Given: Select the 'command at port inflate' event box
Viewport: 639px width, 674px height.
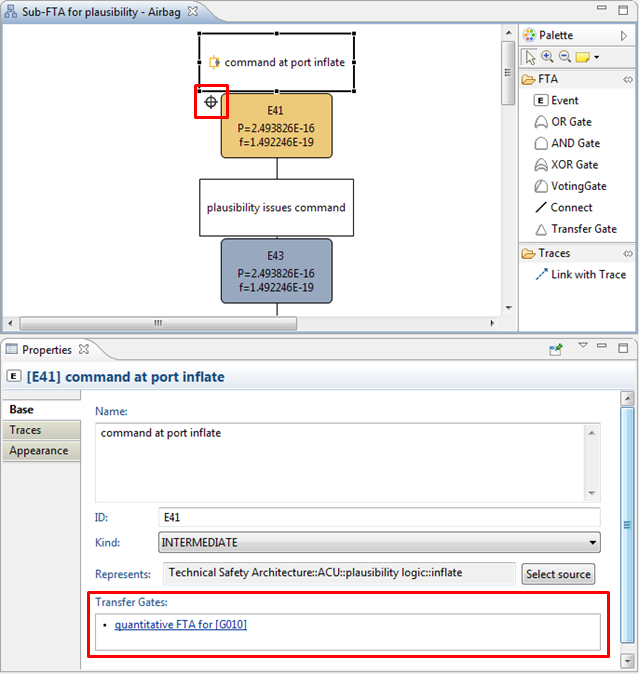Looking at the screenshot, I should coord(277,62).
